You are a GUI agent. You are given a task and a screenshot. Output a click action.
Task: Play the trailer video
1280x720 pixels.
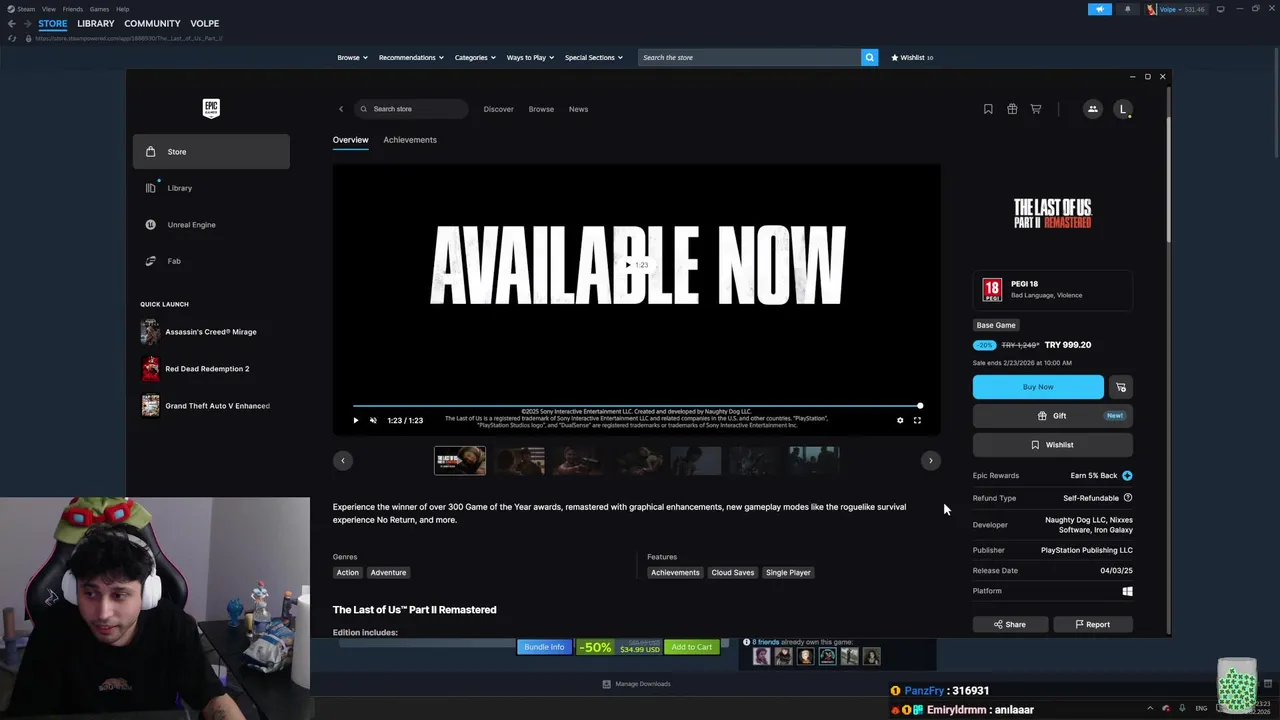355,420
